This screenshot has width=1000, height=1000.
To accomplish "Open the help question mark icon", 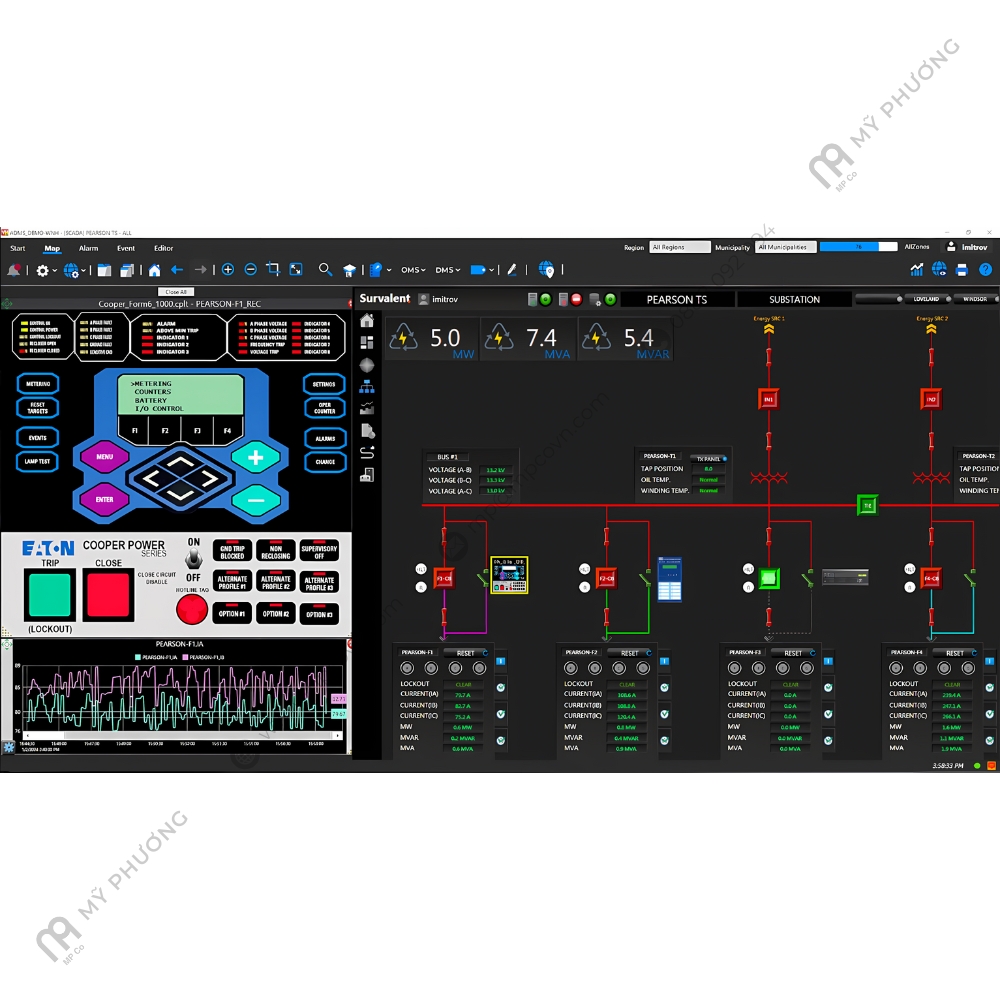I will click(x=985, y=270).
